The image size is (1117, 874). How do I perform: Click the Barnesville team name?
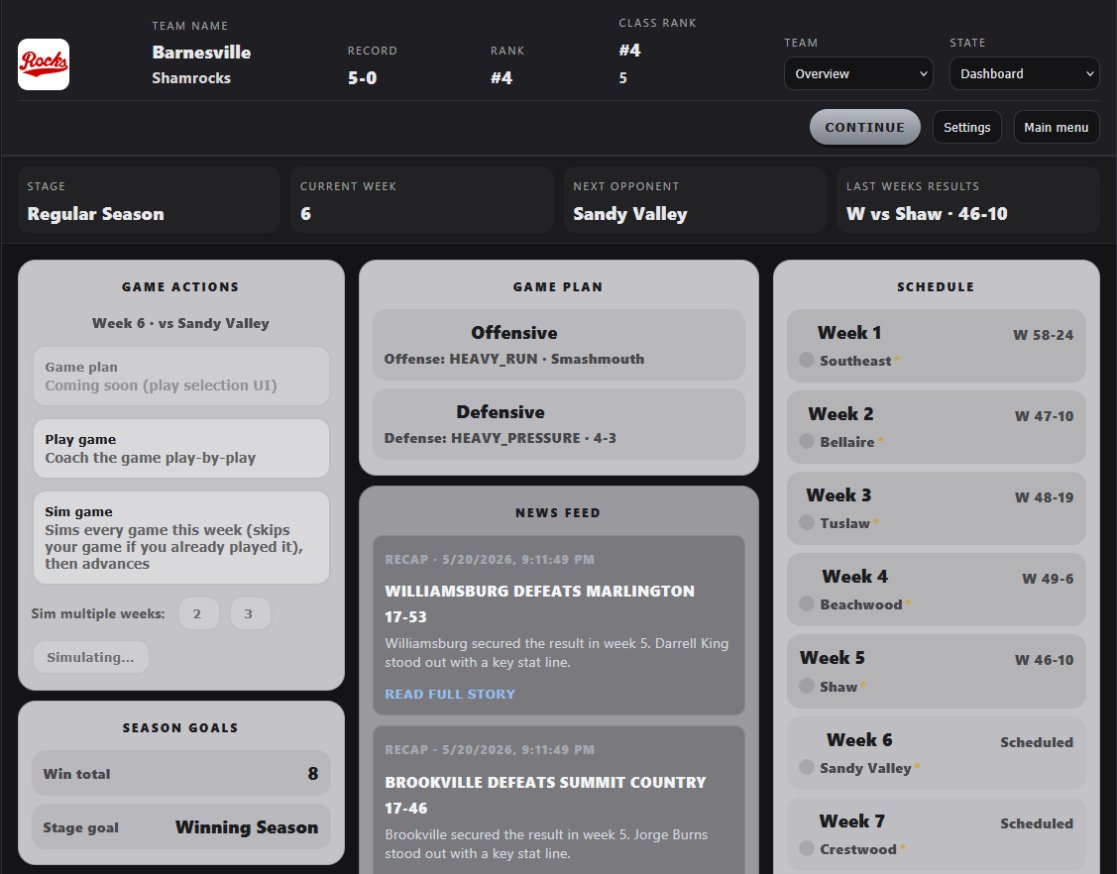coord(201,52)
